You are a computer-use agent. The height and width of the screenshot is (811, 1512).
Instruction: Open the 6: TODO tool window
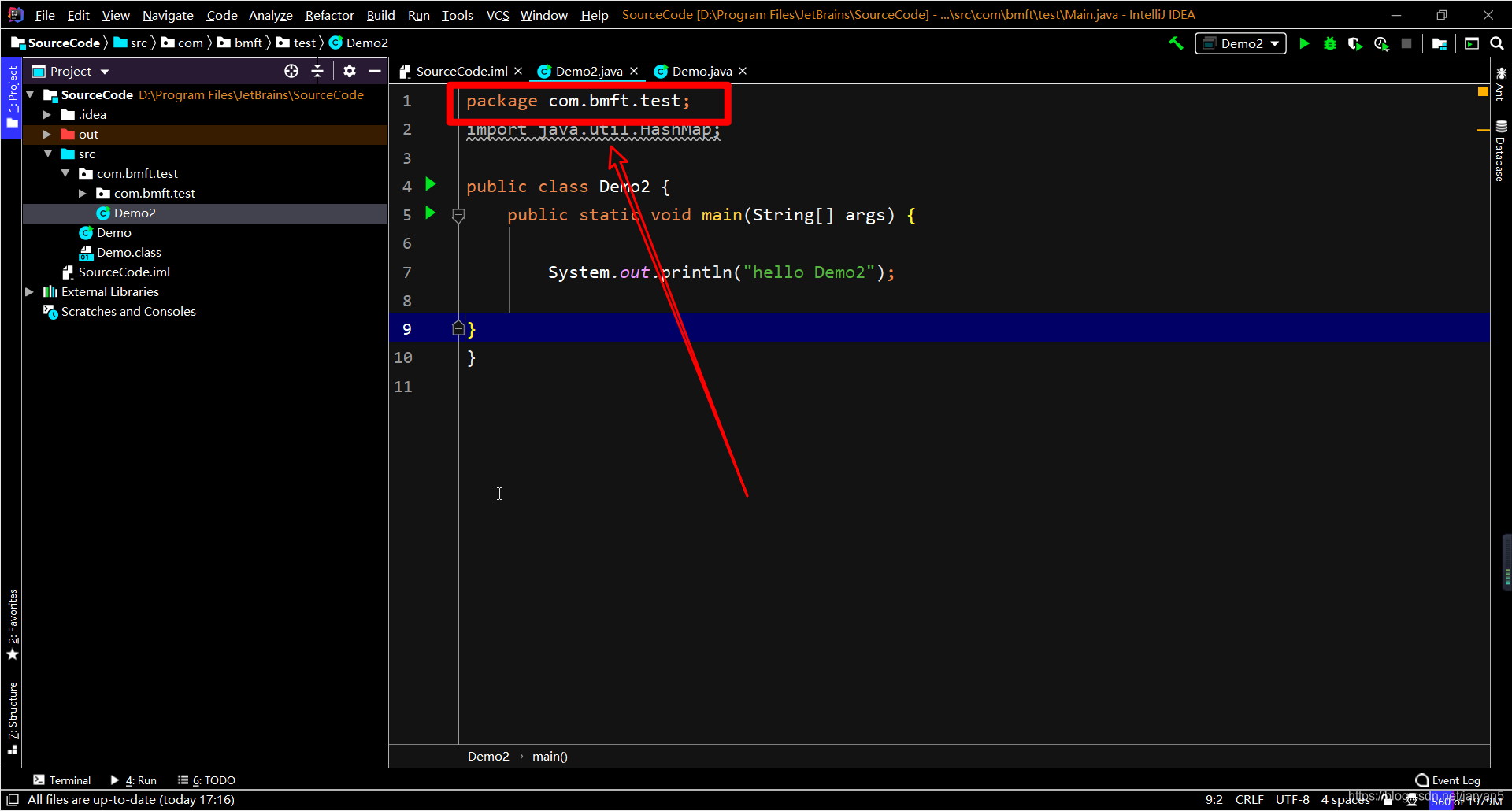point(206,780)
